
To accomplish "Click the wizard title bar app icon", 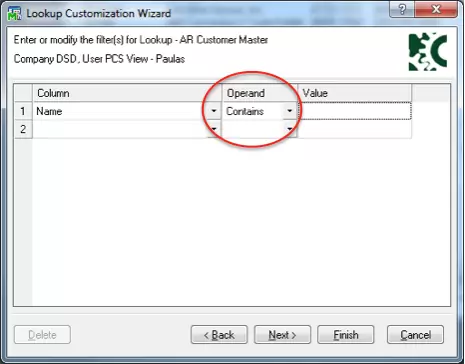I will 14,14.
